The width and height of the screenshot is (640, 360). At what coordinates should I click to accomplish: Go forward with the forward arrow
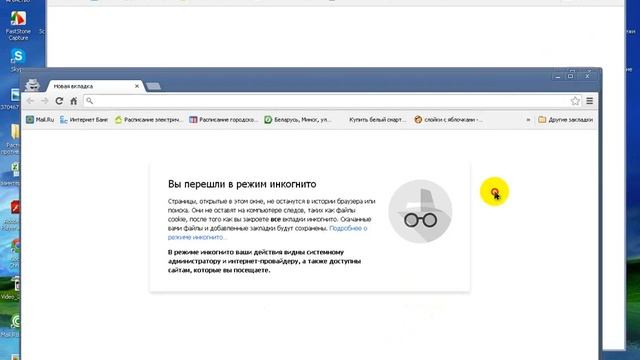coord(44,101)
